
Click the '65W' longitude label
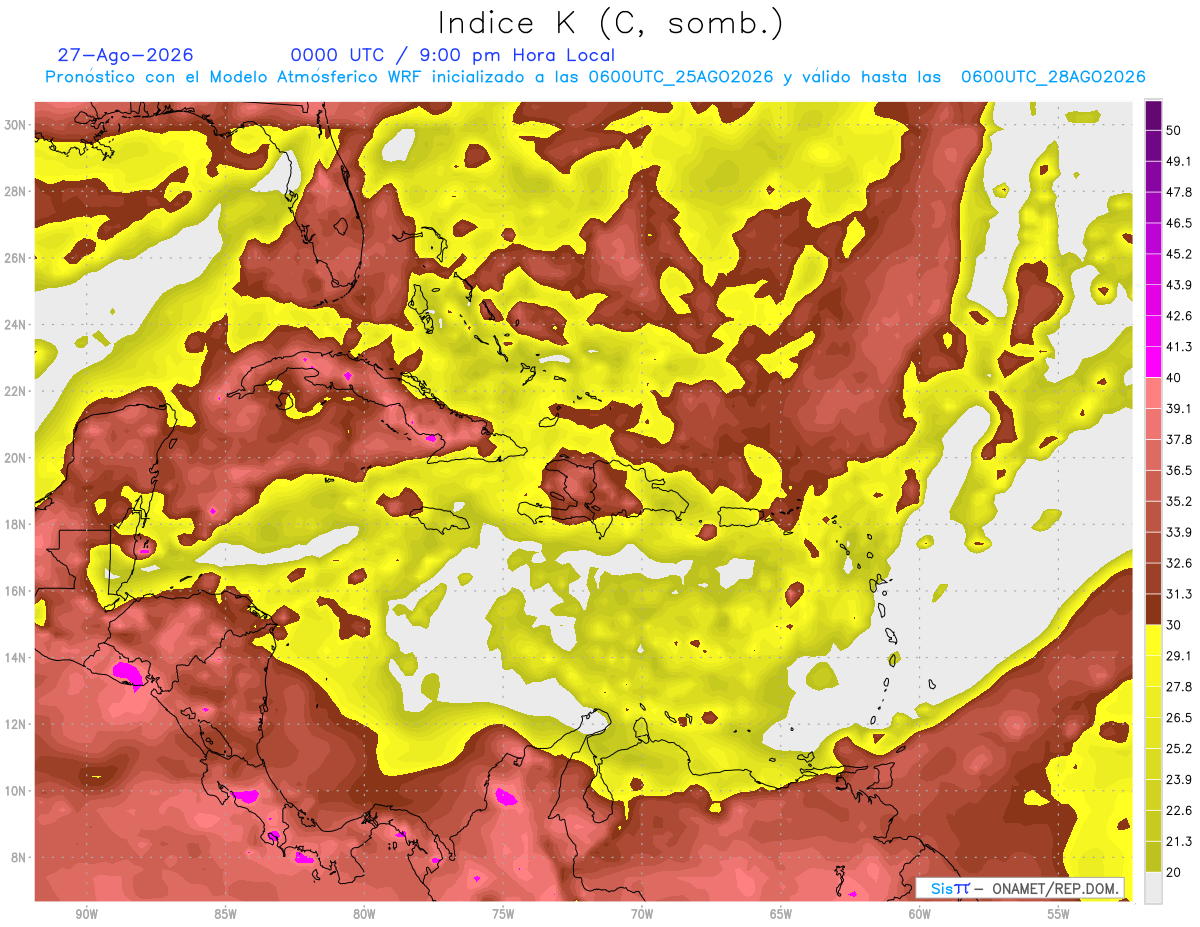[781, 914]
